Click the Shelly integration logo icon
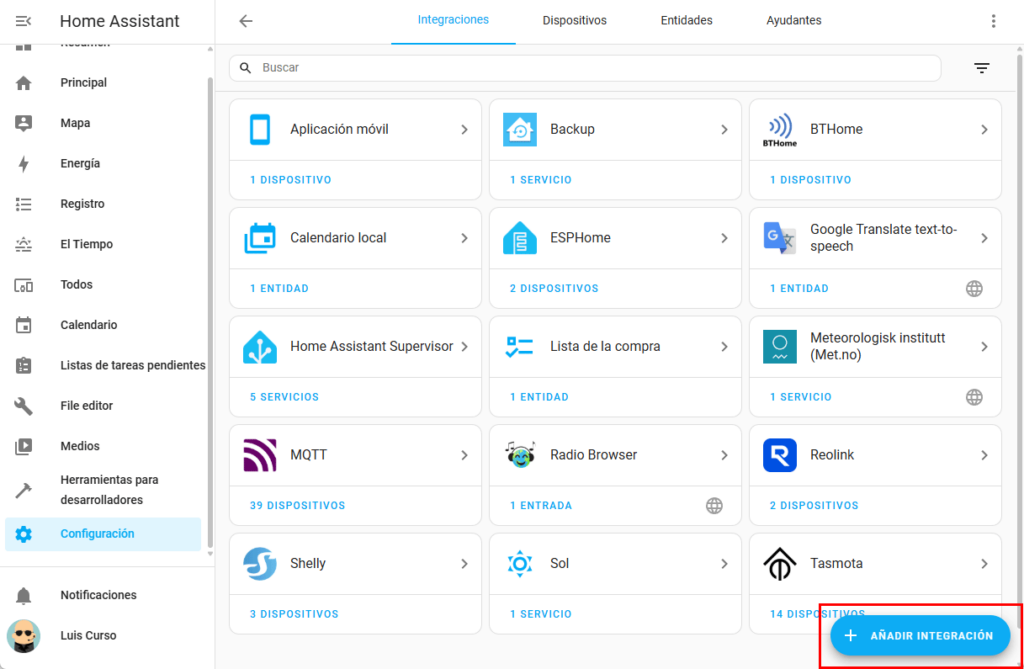The width and height of the screenshot is (1024, 669). [260, 563]
